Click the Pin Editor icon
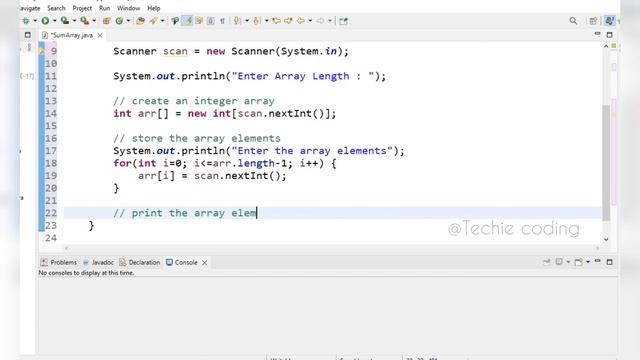This screenshot has height=360, width=640. pyautogui.click(x=343, y=21)
